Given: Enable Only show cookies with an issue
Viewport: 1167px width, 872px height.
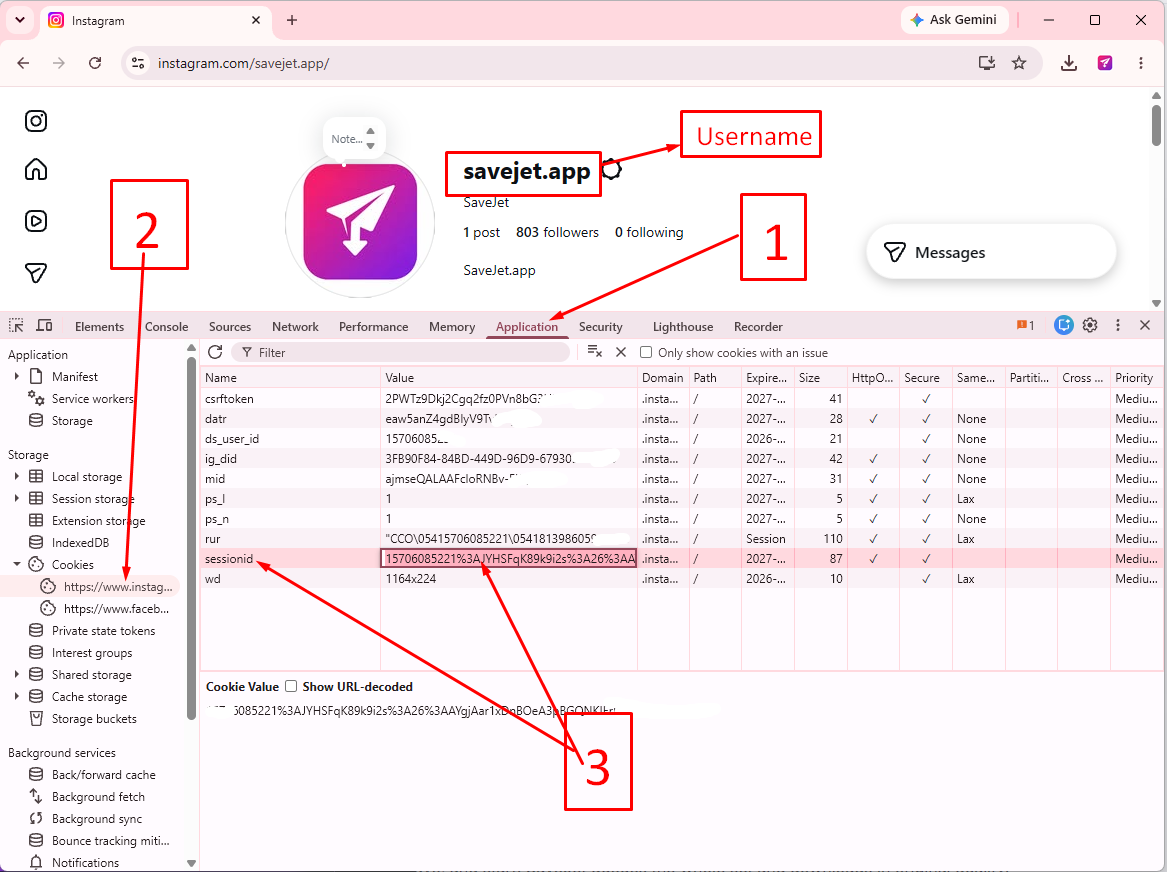Looking at the screenshot, I should click(646, 352).
